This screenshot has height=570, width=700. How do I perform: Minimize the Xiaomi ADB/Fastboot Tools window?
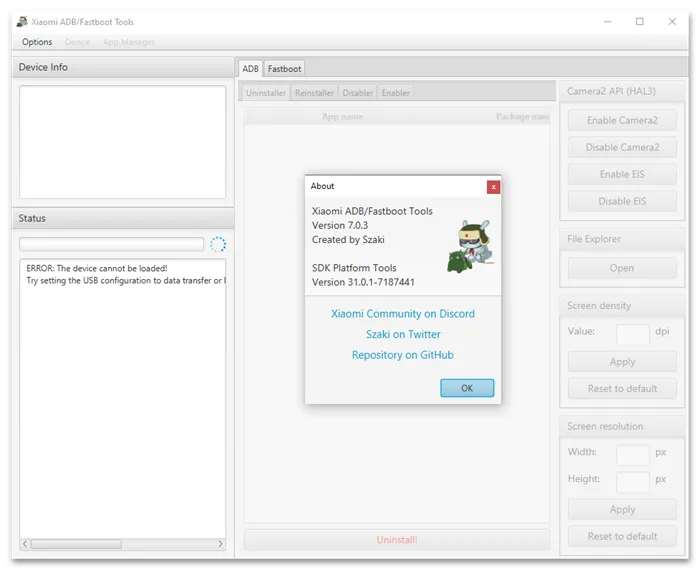pos(608,21)
